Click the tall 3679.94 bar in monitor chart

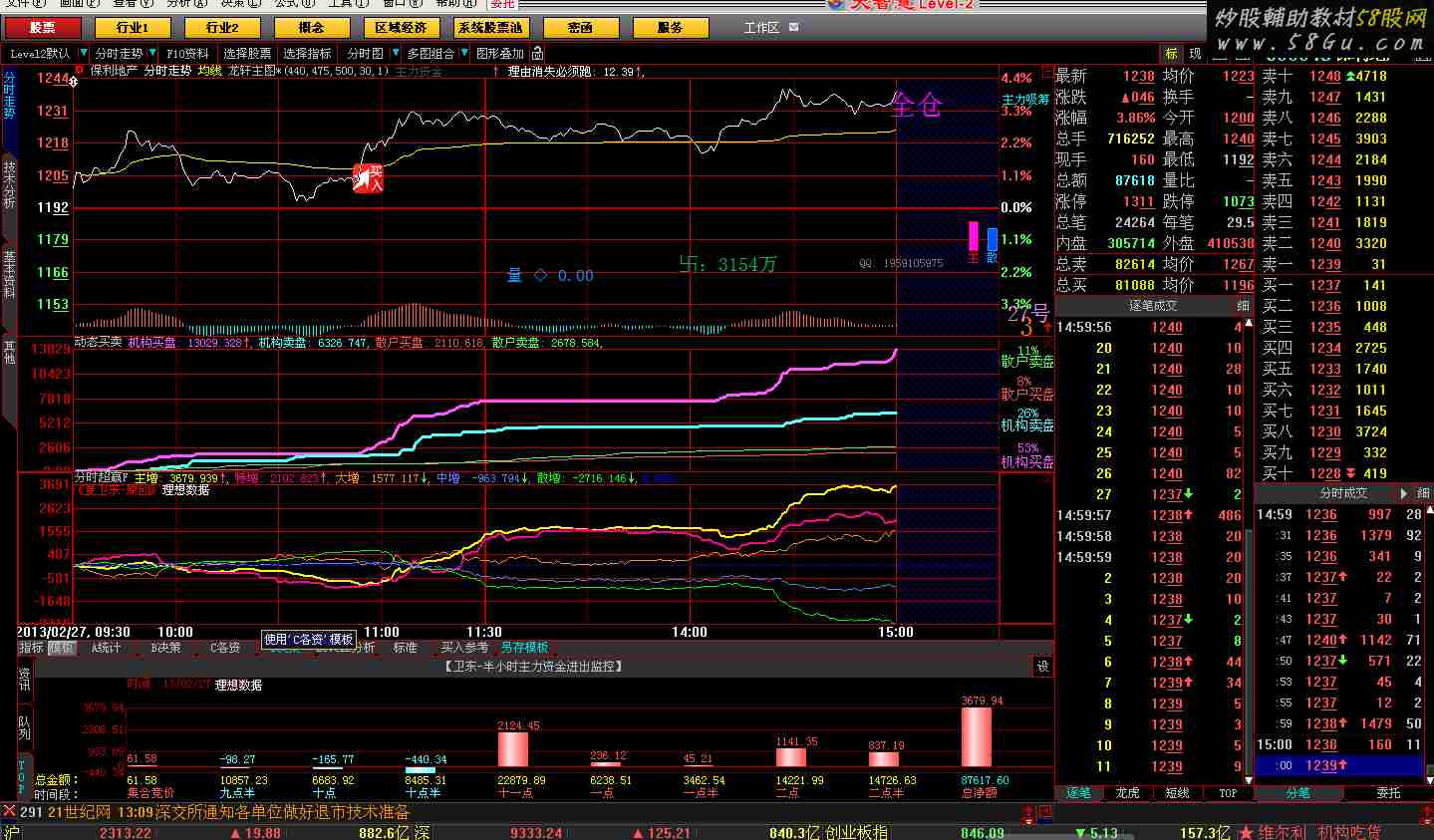click(977, 736)
